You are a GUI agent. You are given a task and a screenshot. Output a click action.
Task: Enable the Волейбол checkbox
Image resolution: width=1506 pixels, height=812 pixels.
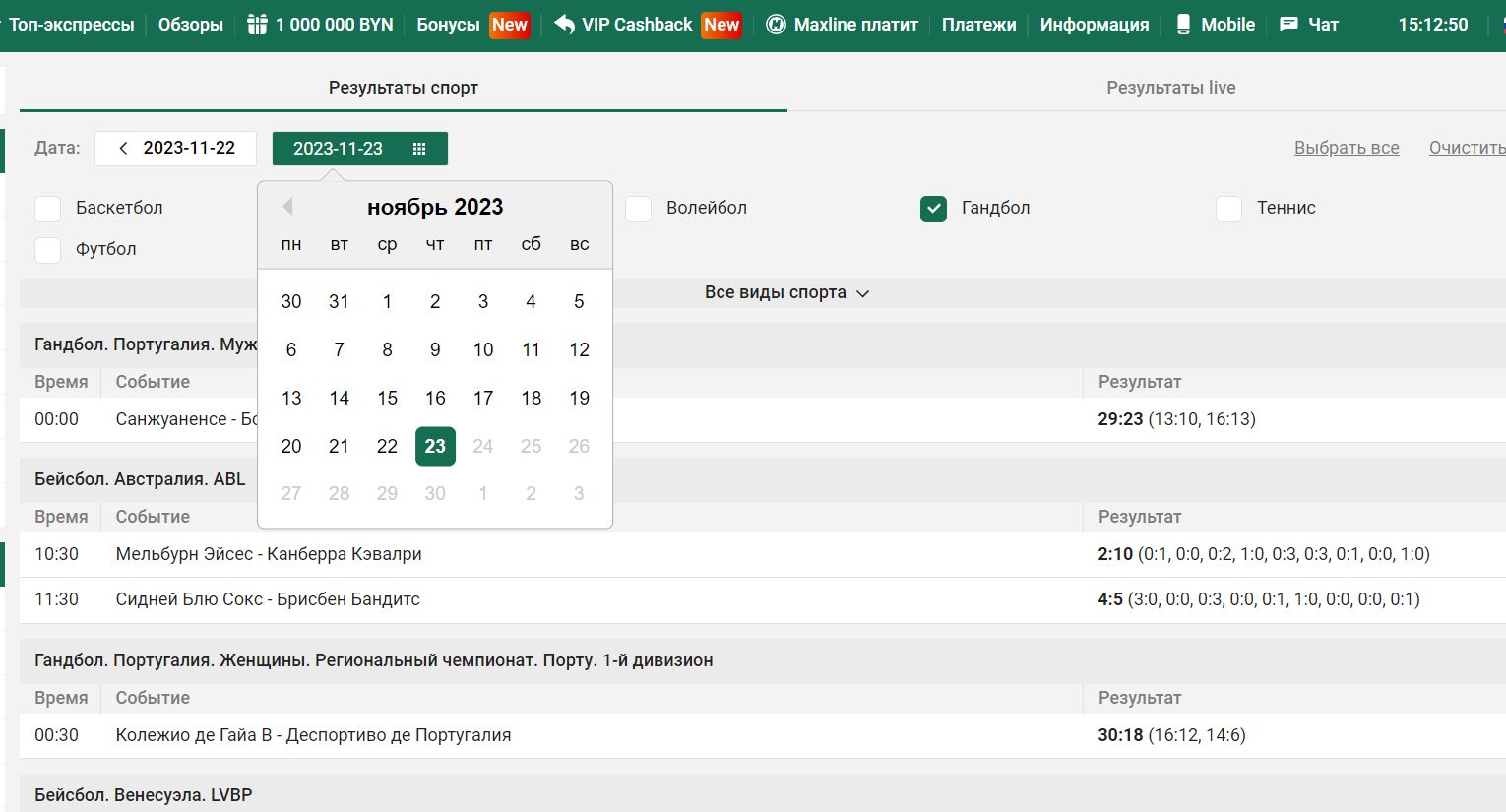point(639,209)
